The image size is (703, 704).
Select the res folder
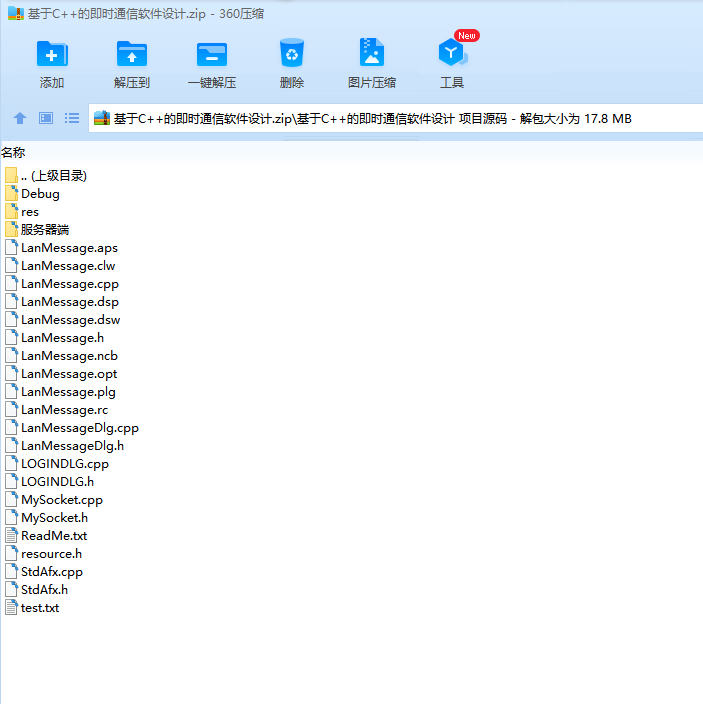[22, 211]
